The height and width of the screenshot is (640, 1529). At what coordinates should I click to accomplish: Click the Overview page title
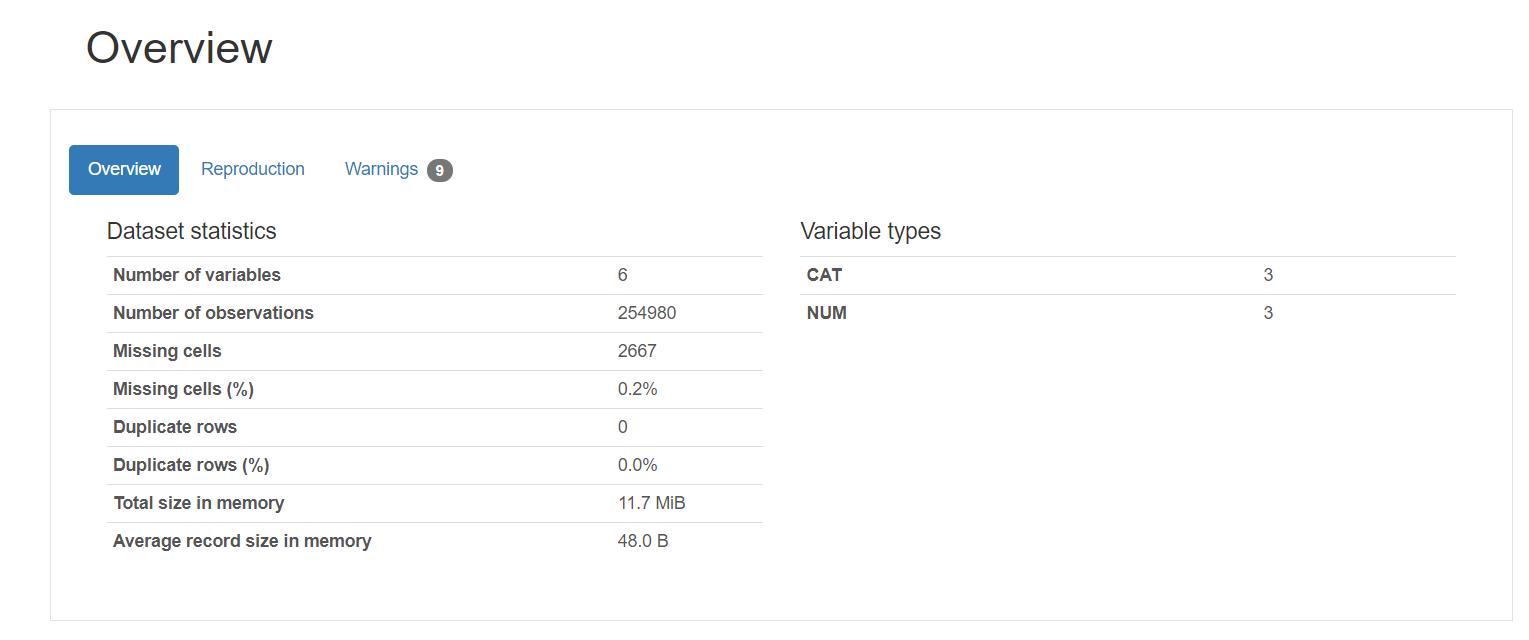point(179,46)
